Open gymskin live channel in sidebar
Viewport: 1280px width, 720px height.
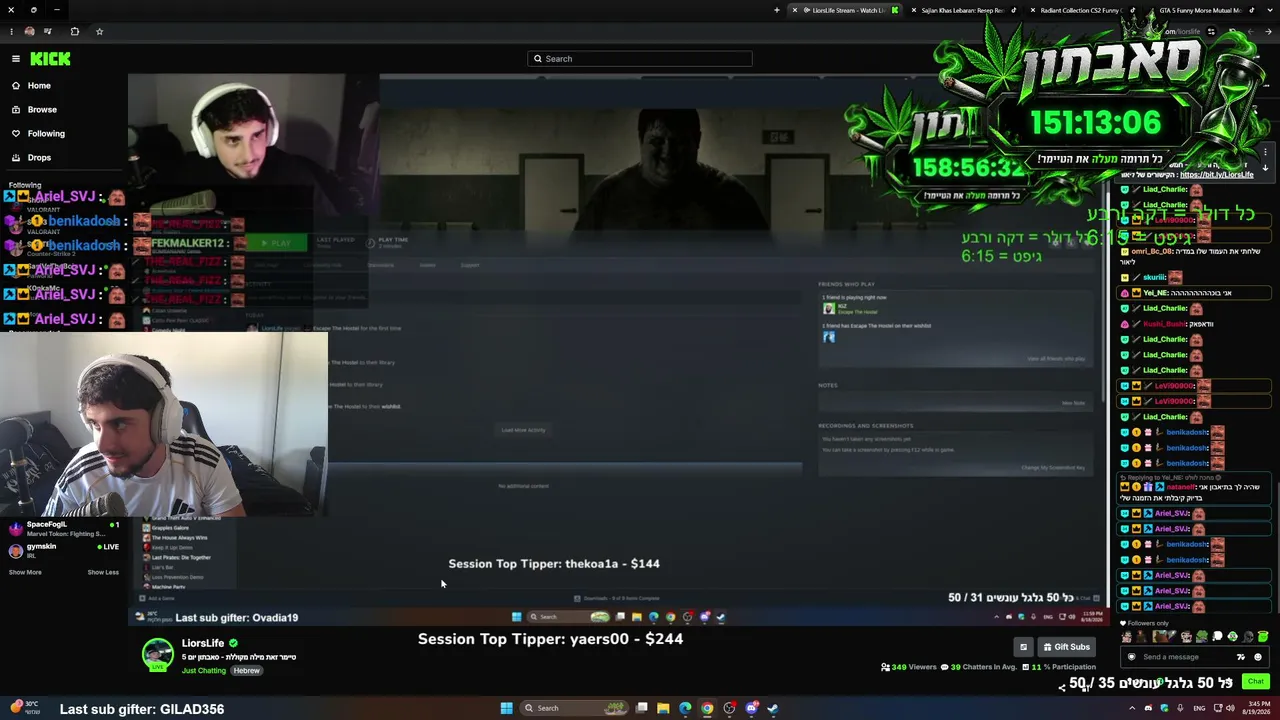click(x=64, y=550)
